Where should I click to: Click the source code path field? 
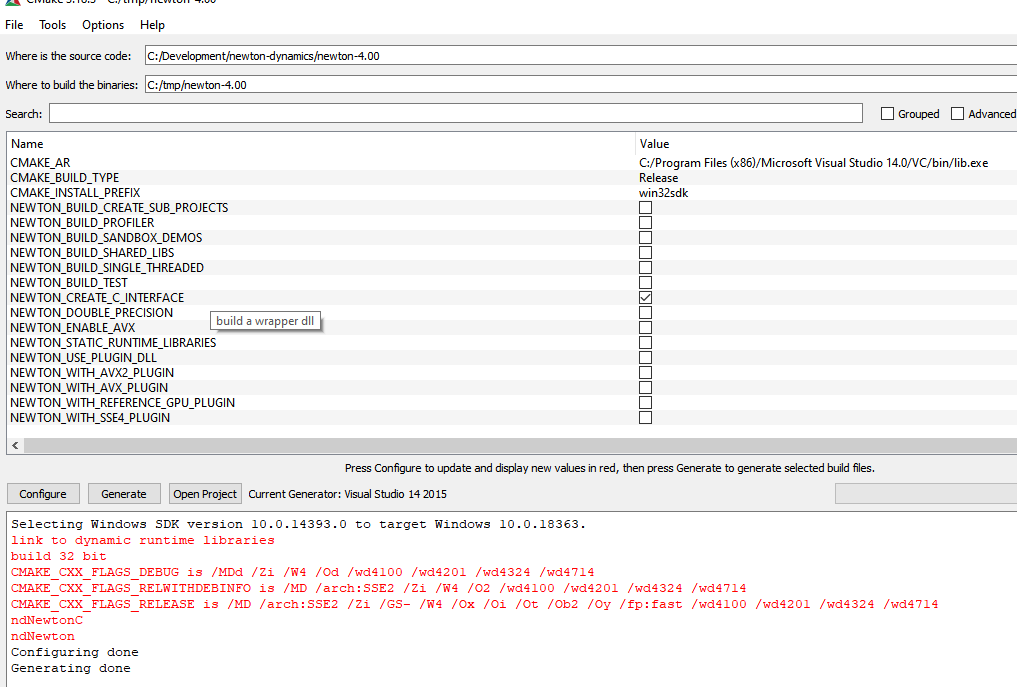580,56
